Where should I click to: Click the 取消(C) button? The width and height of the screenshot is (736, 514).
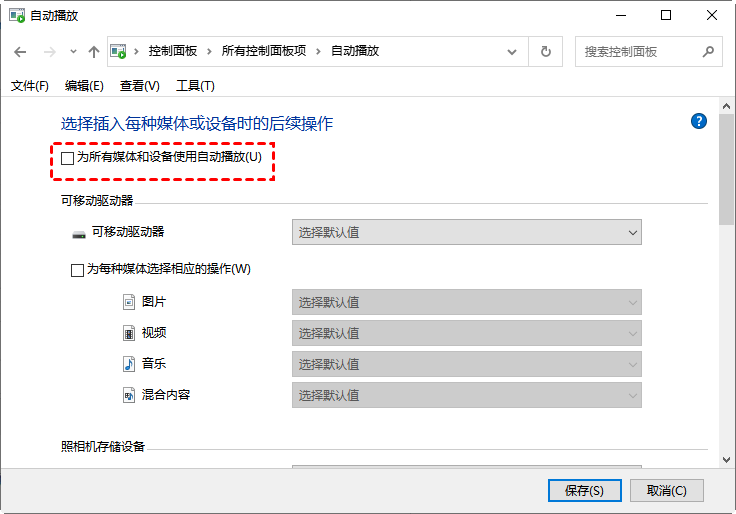click(666, 490)
